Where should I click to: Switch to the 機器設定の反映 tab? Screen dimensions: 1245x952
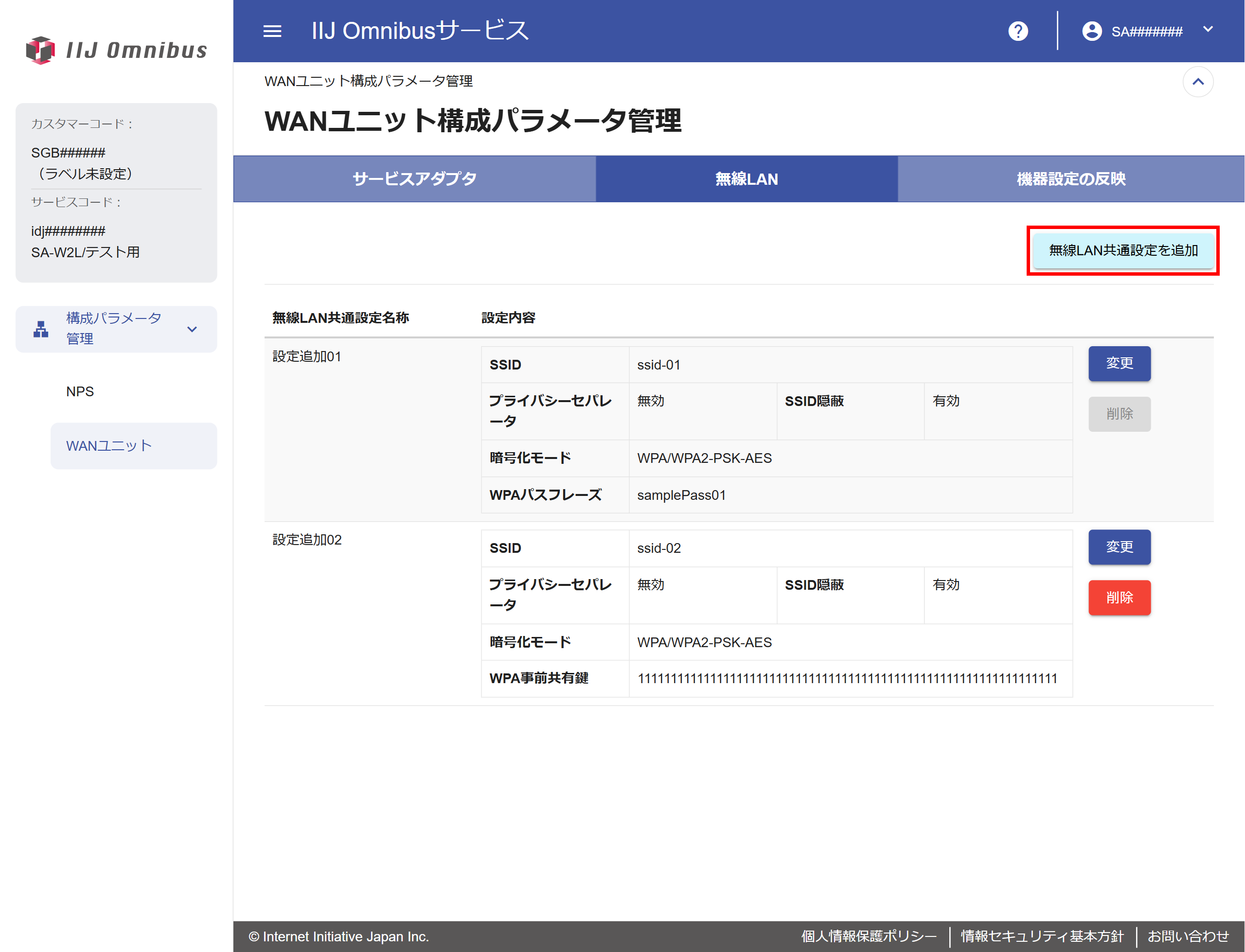tap(1070, 179)
